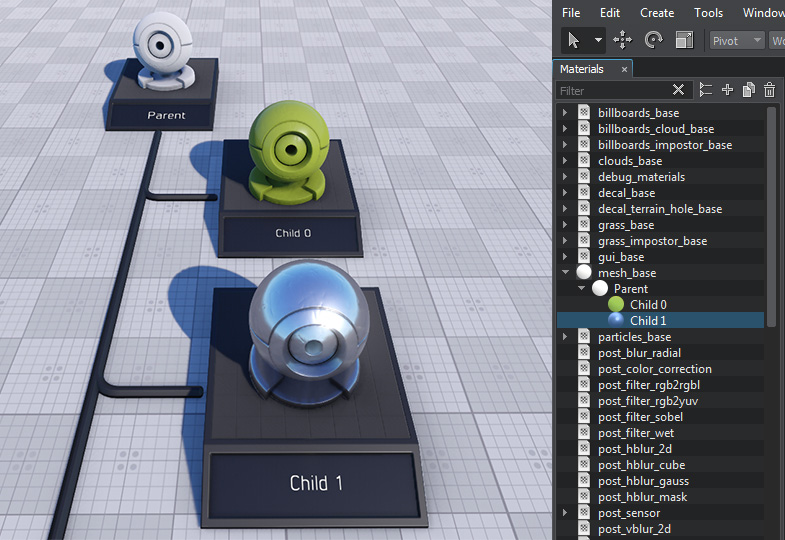Select the Child 0 material
785x540 pixels.
click(x=648, y=305)
